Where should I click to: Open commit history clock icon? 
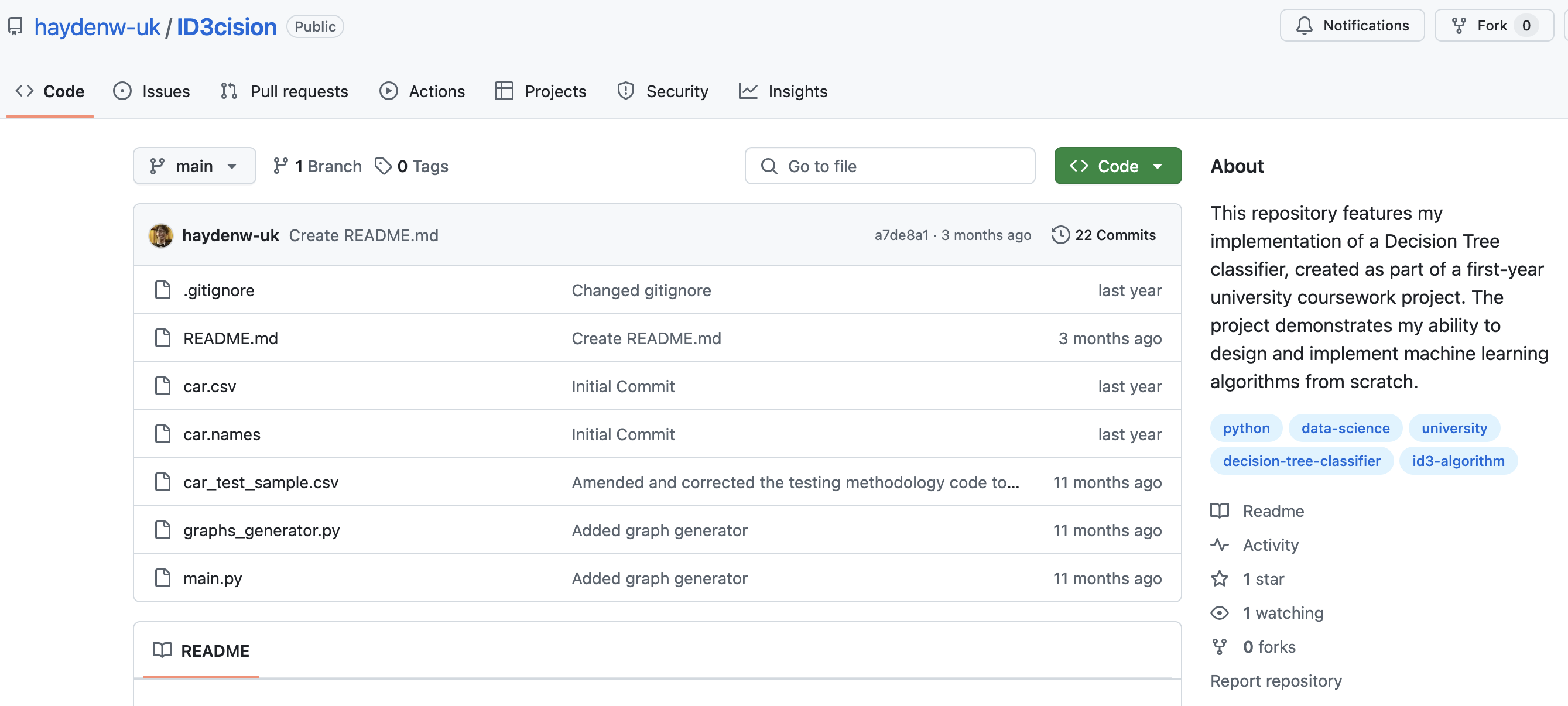click(x=1060, y=235)
